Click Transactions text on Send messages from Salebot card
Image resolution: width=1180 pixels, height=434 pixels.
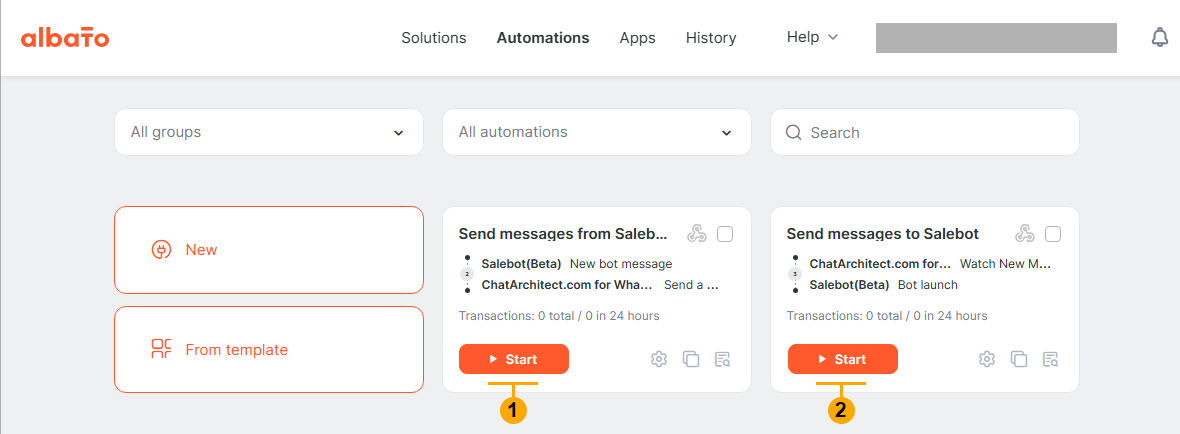558,316
